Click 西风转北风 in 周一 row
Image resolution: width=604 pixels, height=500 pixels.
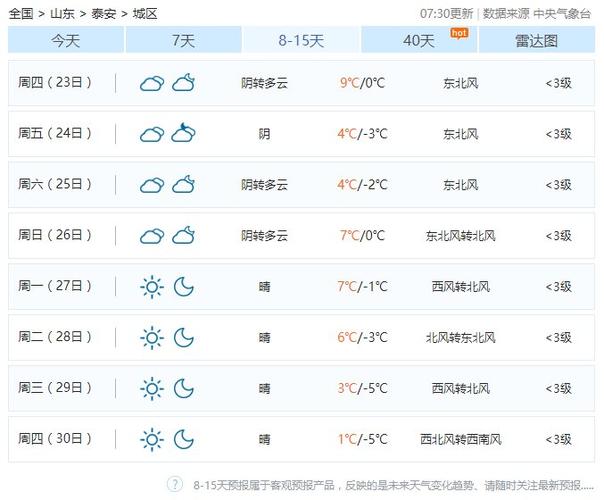click(460, 286)
